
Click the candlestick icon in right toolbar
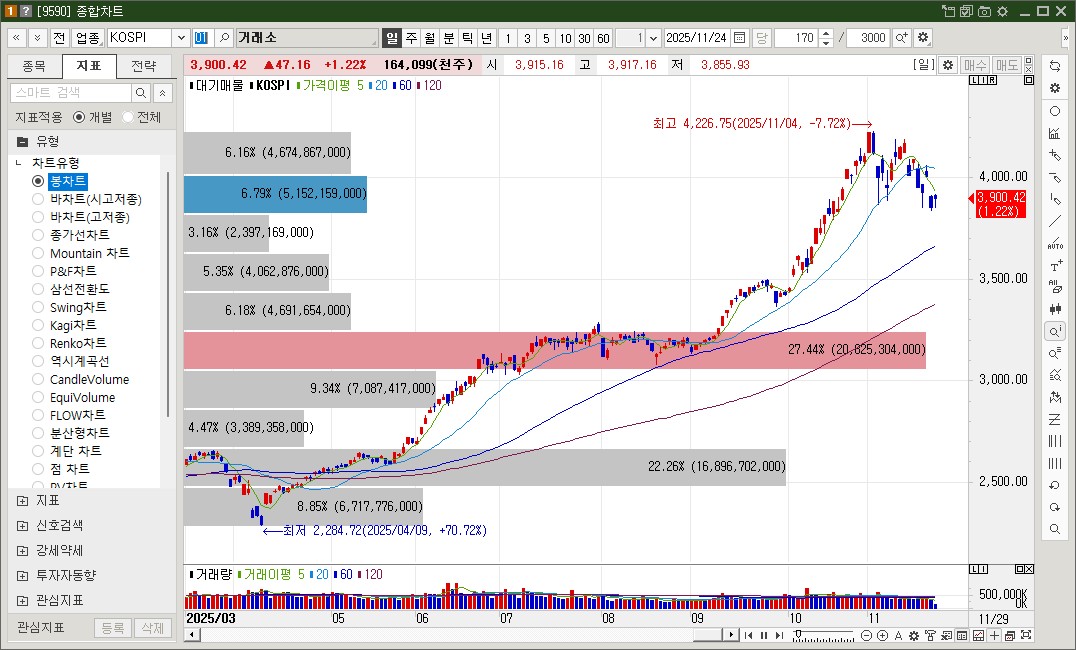1055,310
